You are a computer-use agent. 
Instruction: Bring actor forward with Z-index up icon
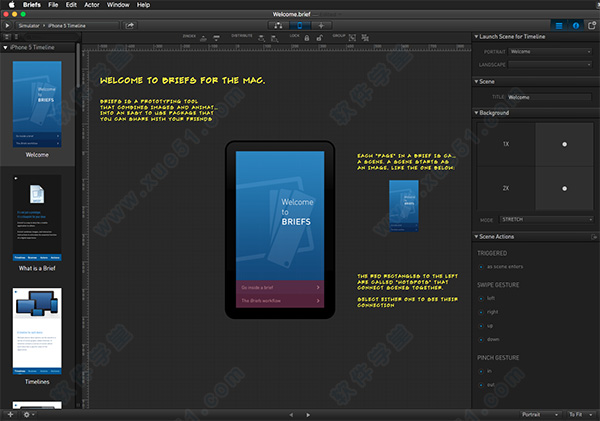[x=203, y=38]
